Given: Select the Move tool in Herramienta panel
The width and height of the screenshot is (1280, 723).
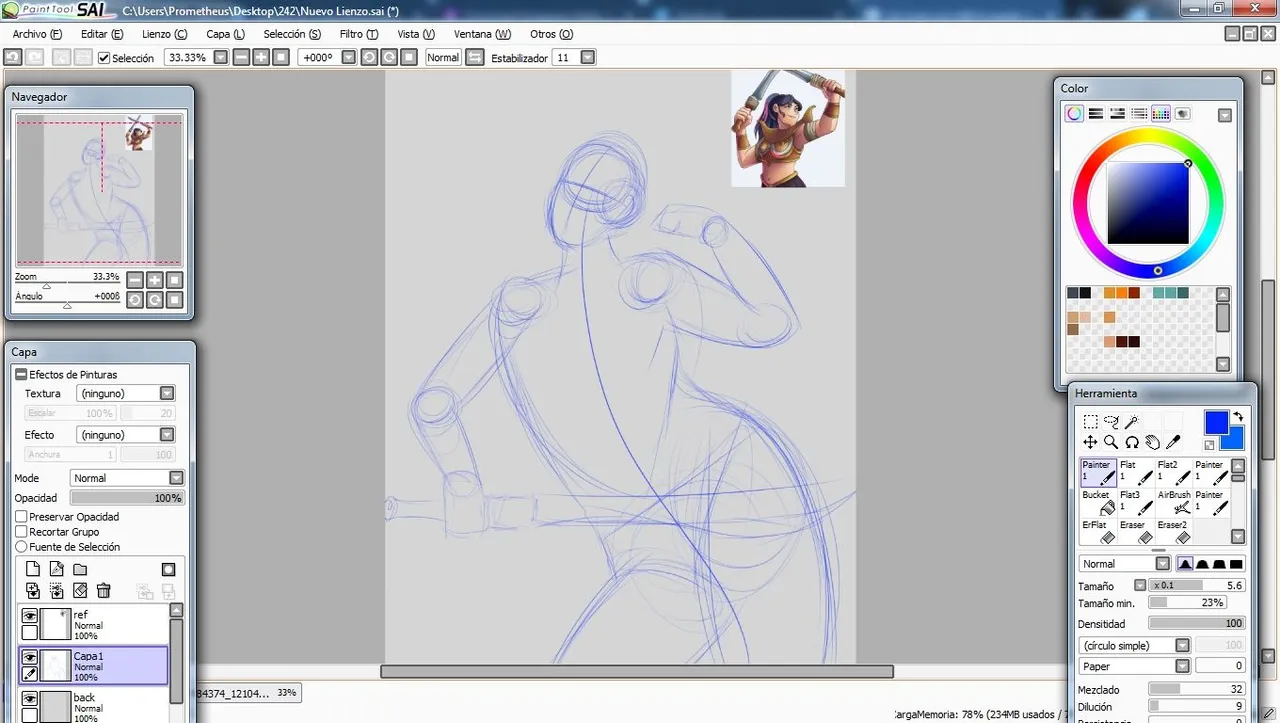Looking at the screenshot, I should pos(1090,442).
